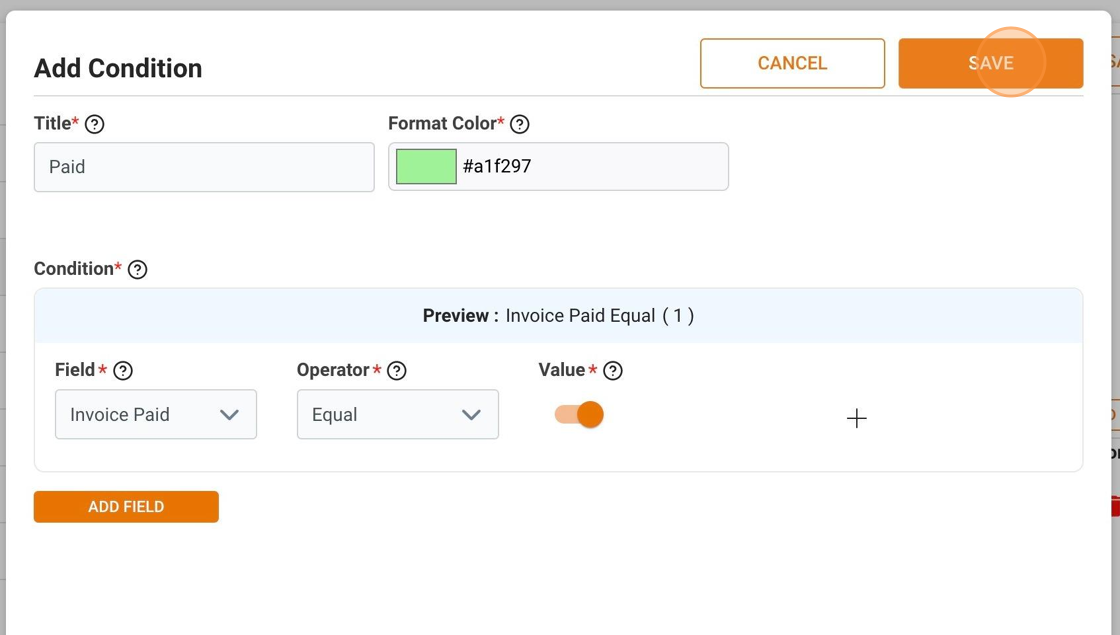Click the Preview condition summary bar
Image resolution: width=1120 pixels, height=635 pixels.
click(558, 316)
